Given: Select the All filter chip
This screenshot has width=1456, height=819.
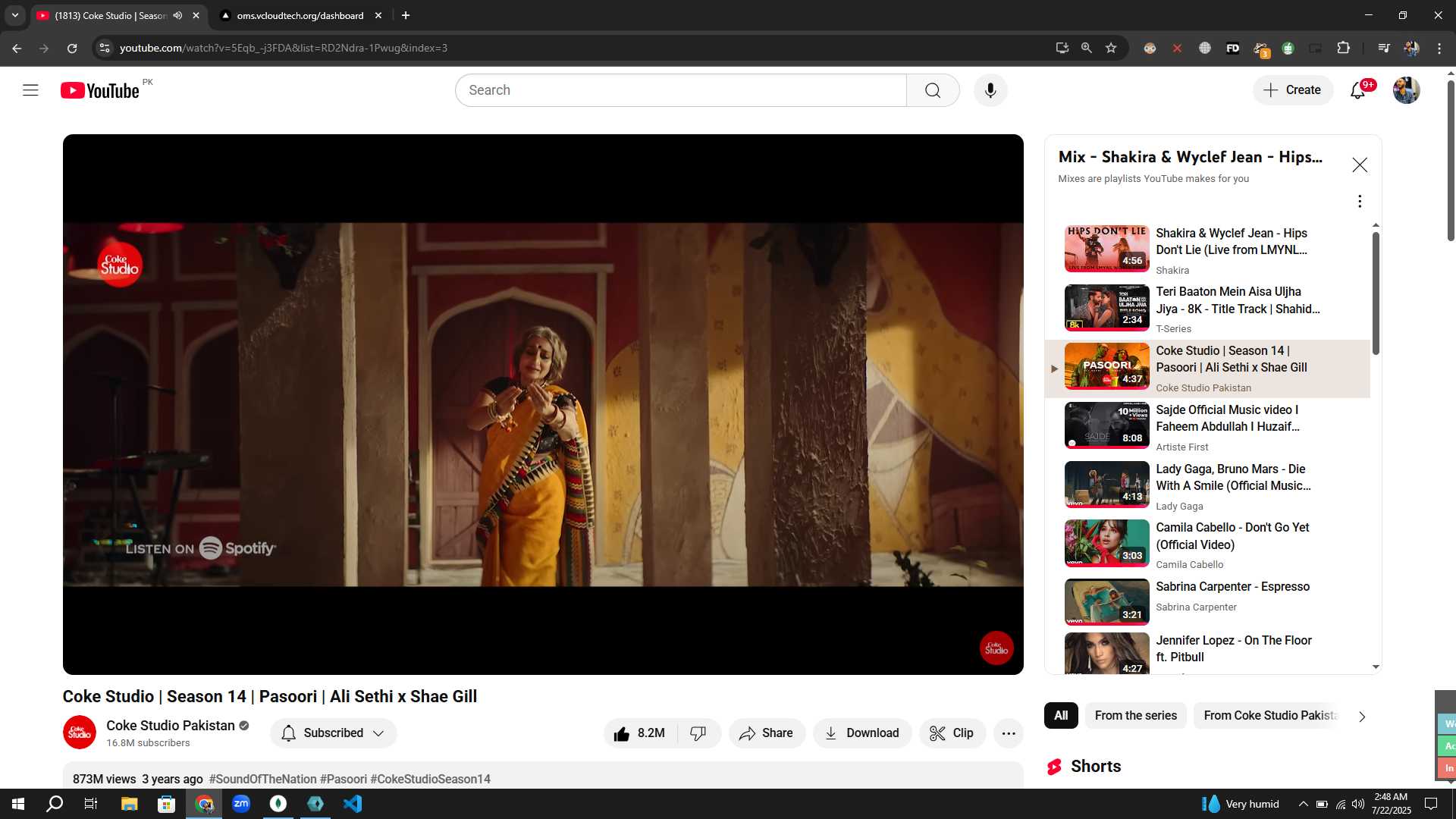Looking at the screenshot, I should point(1061,716).
